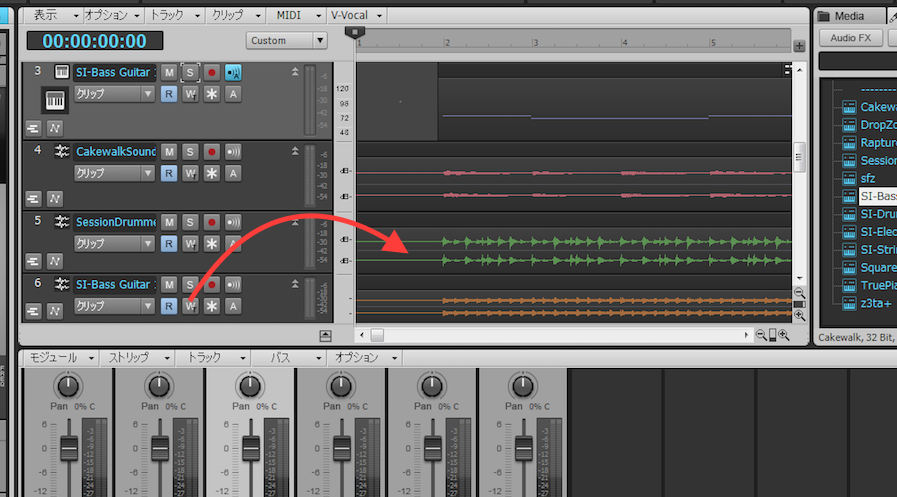Screen dimensions: 897x497
Task: Click the A button on track 3
Action: coord(233,94)
